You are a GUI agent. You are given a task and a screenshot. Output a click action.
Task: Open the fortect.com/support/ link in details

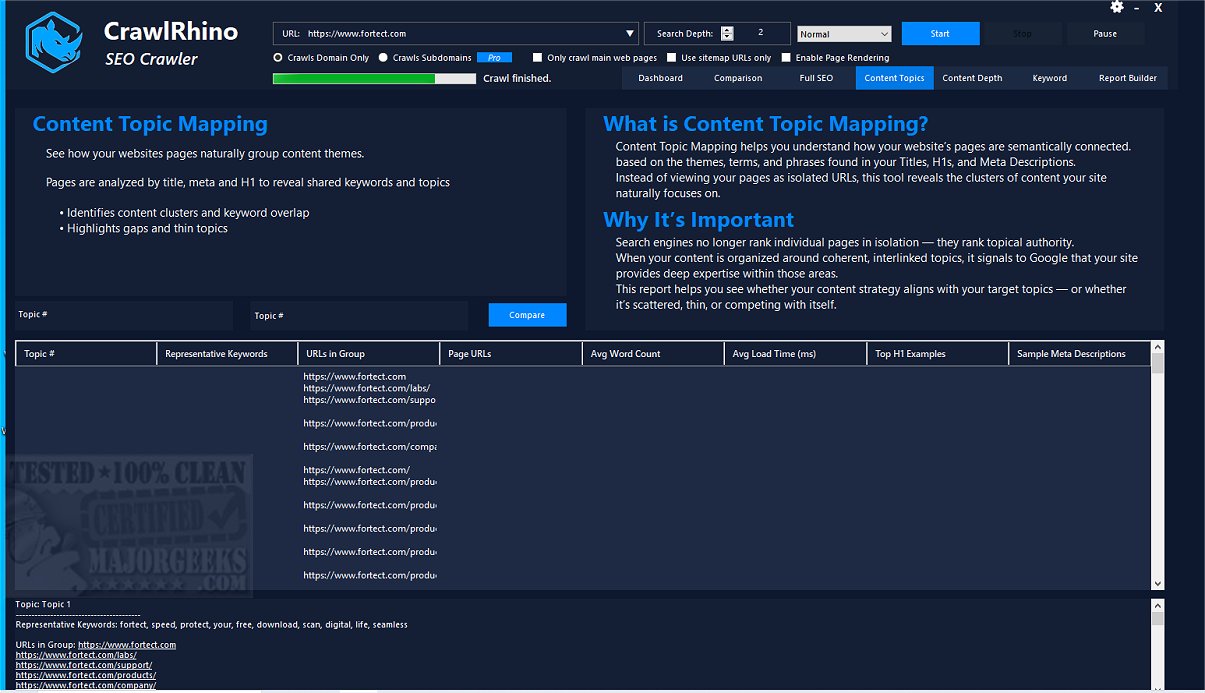(84, 665)
